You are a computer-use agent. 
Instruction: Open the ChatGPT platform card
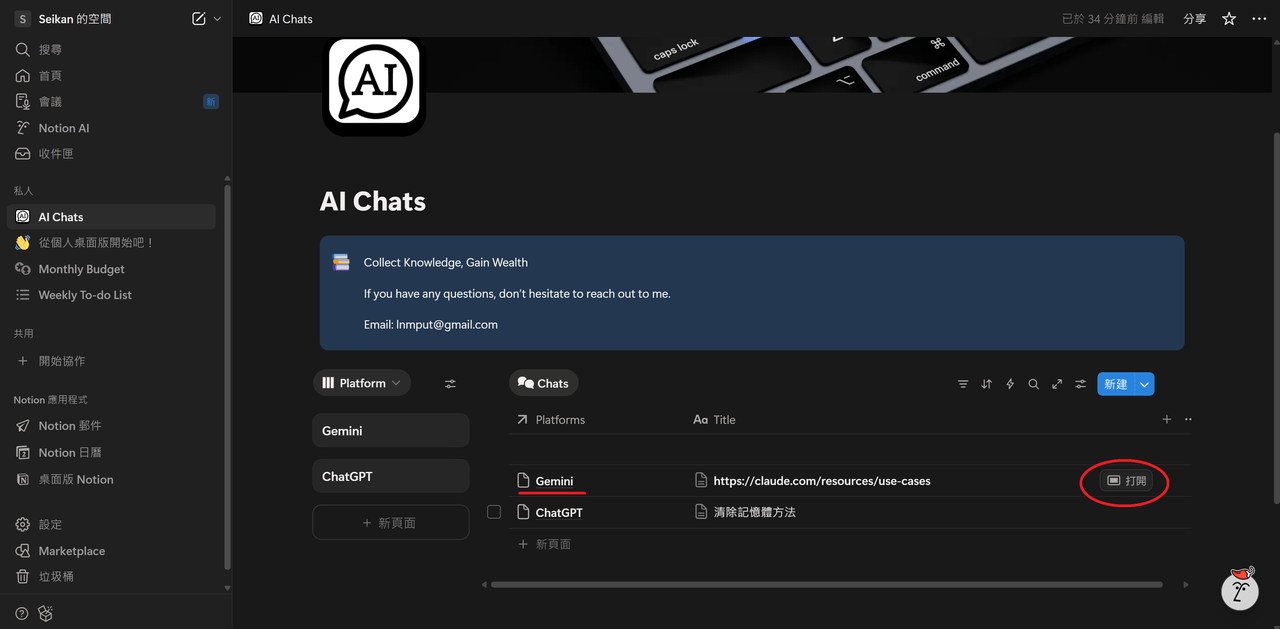click(x=390, y=477)
